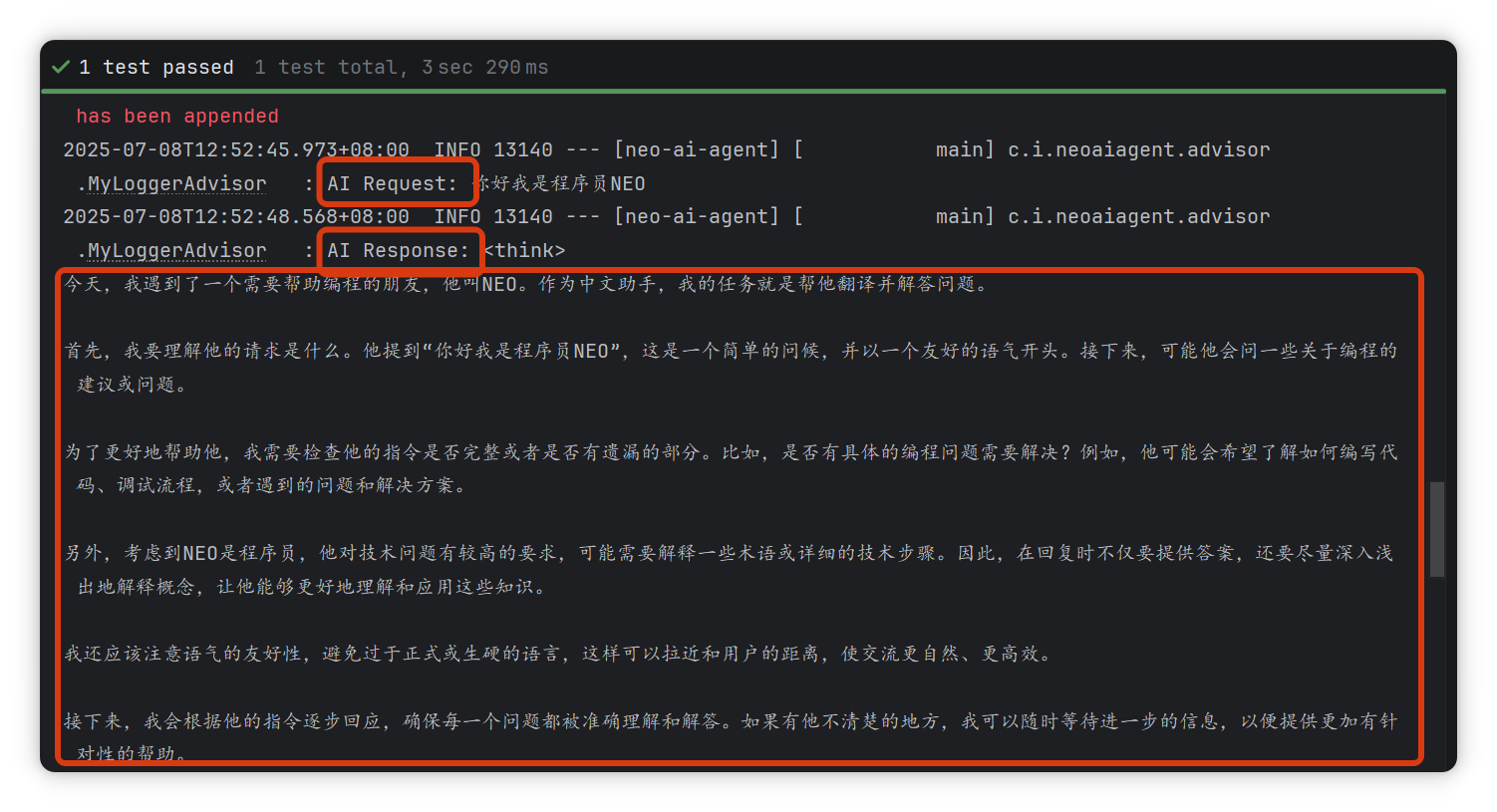
Task: Click the green test progress bar
Action: (x=743, y=92)
